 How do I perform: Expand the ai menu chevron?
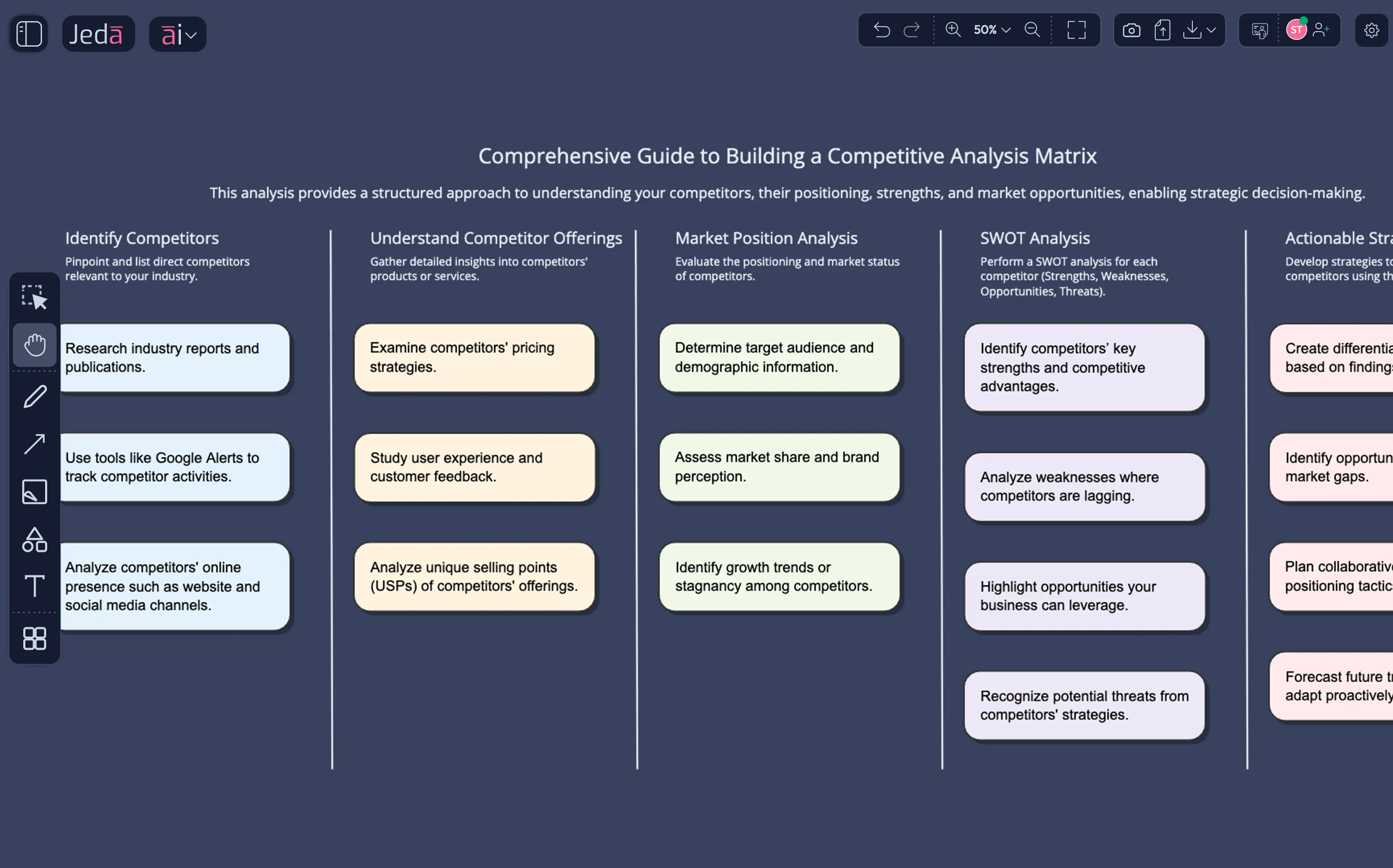click(x=192, y=34)
